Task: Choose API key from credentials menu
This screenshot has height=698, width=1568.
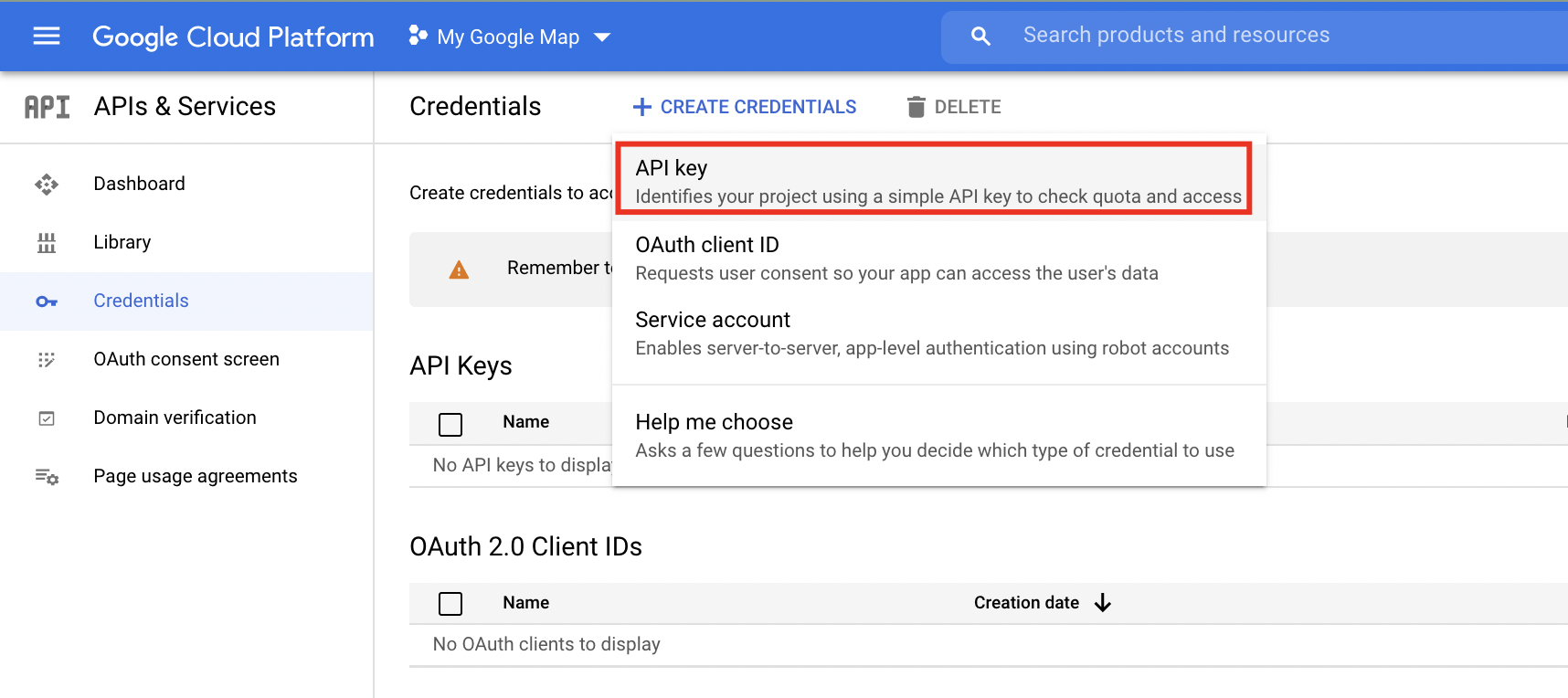Action: point(934,180)
